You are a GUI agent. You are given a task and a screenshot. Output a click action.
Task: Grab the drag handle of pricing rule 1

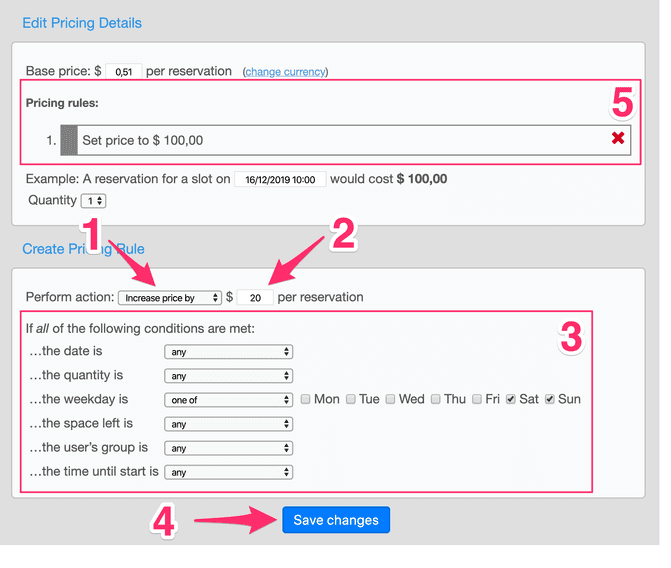tap(69, 140)
